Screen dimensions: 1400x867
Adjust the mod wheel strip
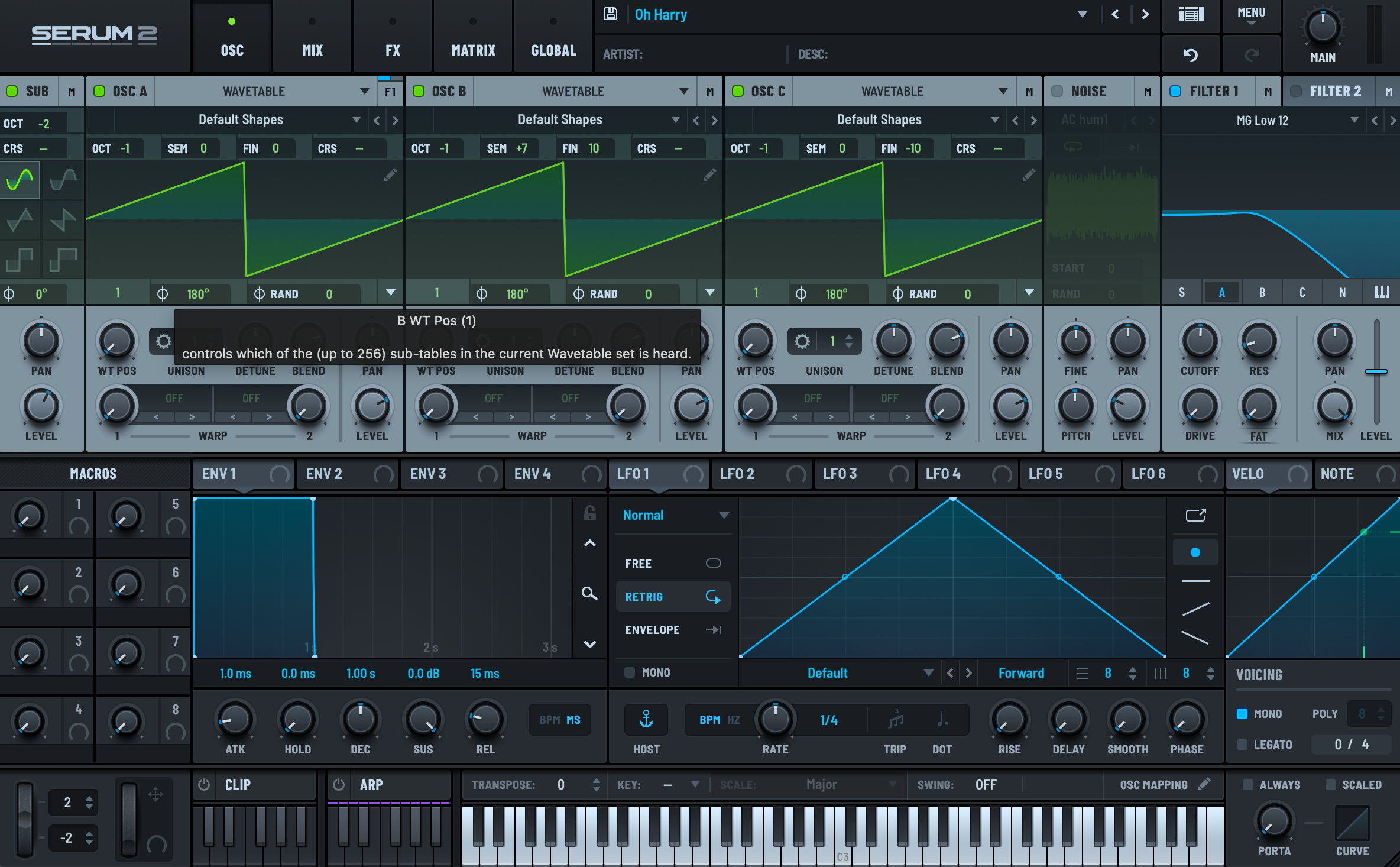coord(128,819)
